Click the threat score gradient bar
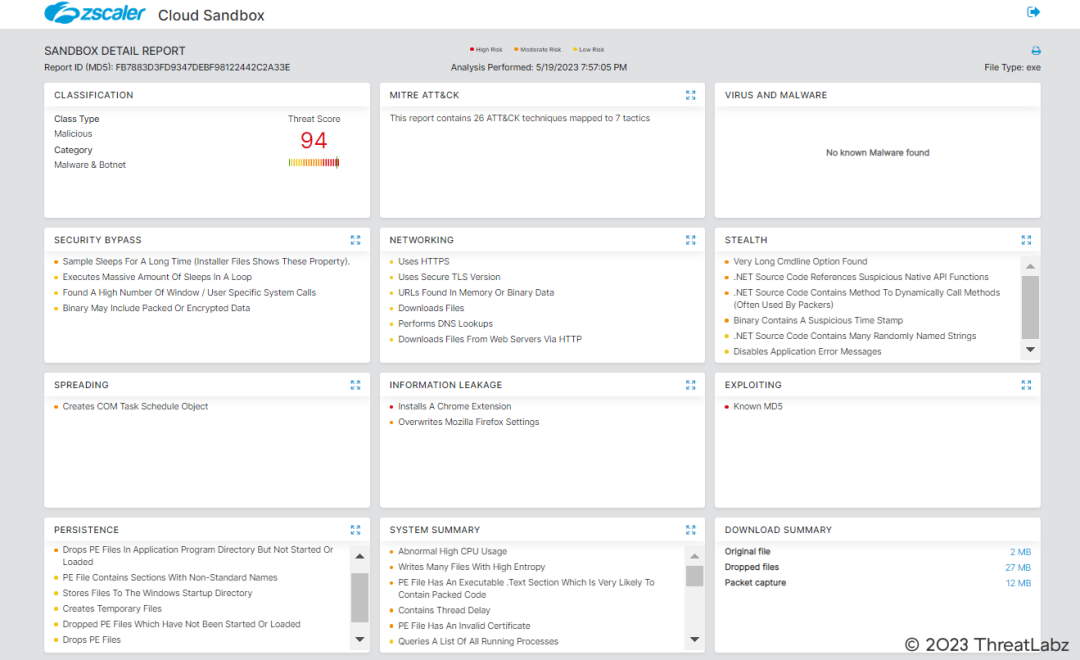The height and width of the screenshot is (660, 1080). coord(314,162)
